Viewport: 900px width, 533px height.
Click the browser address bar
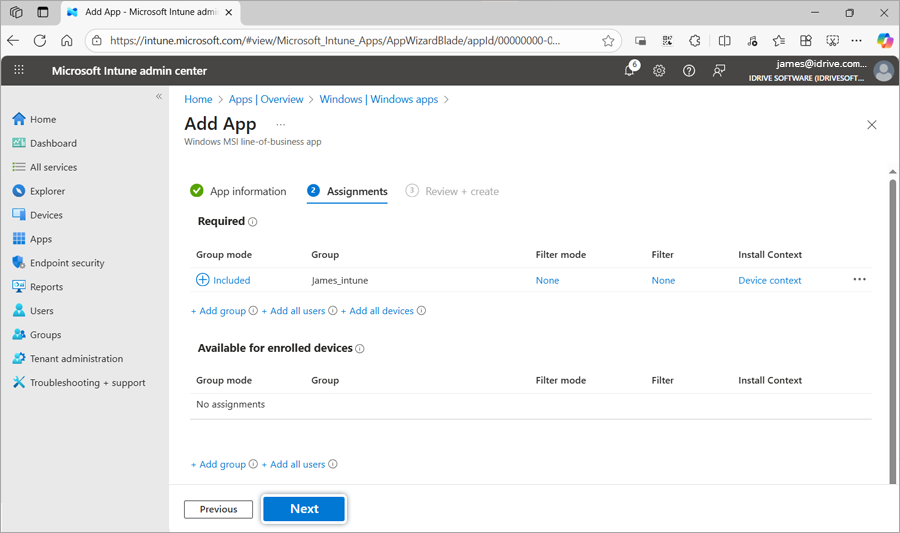tap(335, 41)
